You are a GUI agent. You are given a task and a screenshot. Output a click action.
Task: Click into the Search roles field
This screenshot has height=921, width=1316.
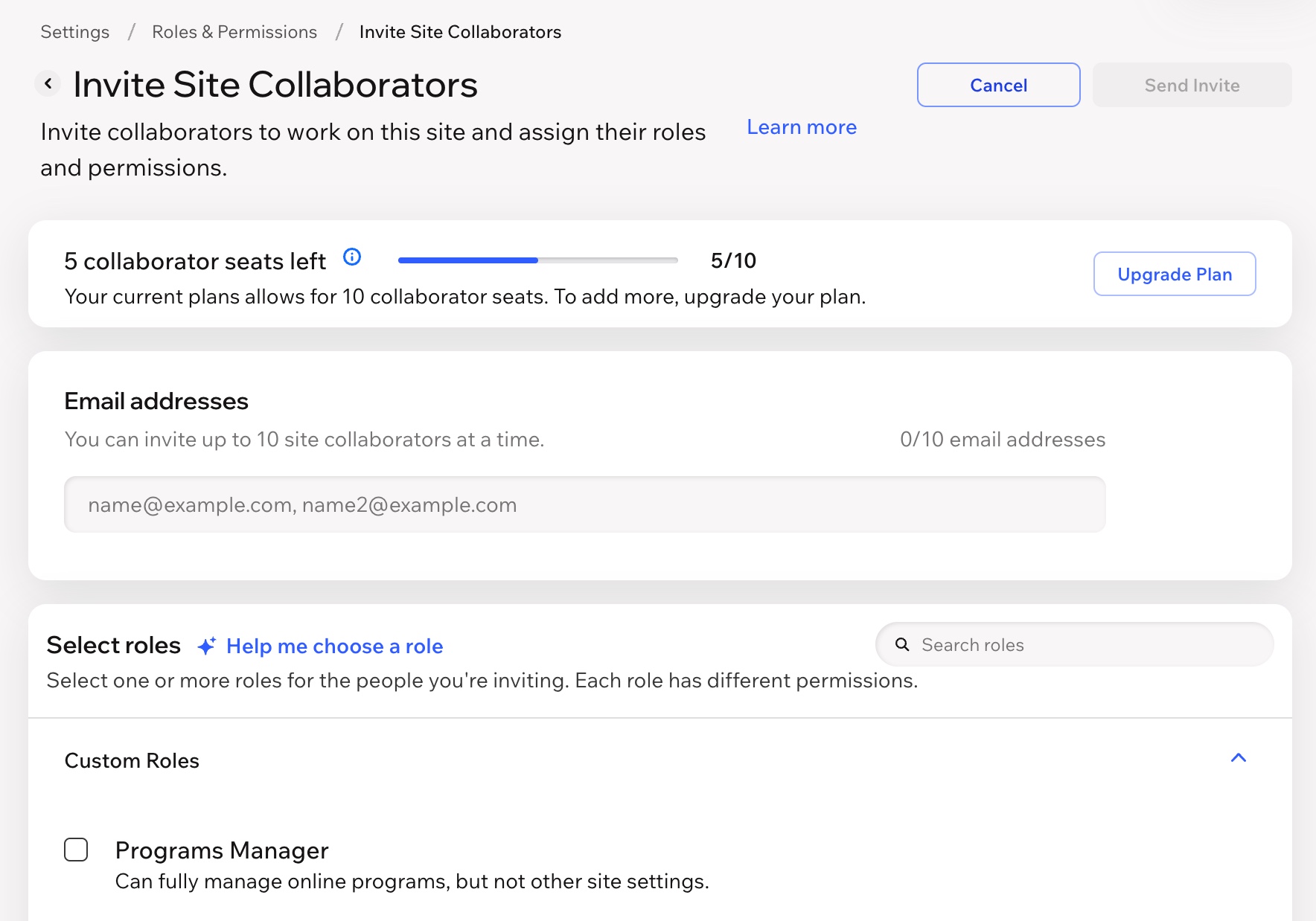1074,644
